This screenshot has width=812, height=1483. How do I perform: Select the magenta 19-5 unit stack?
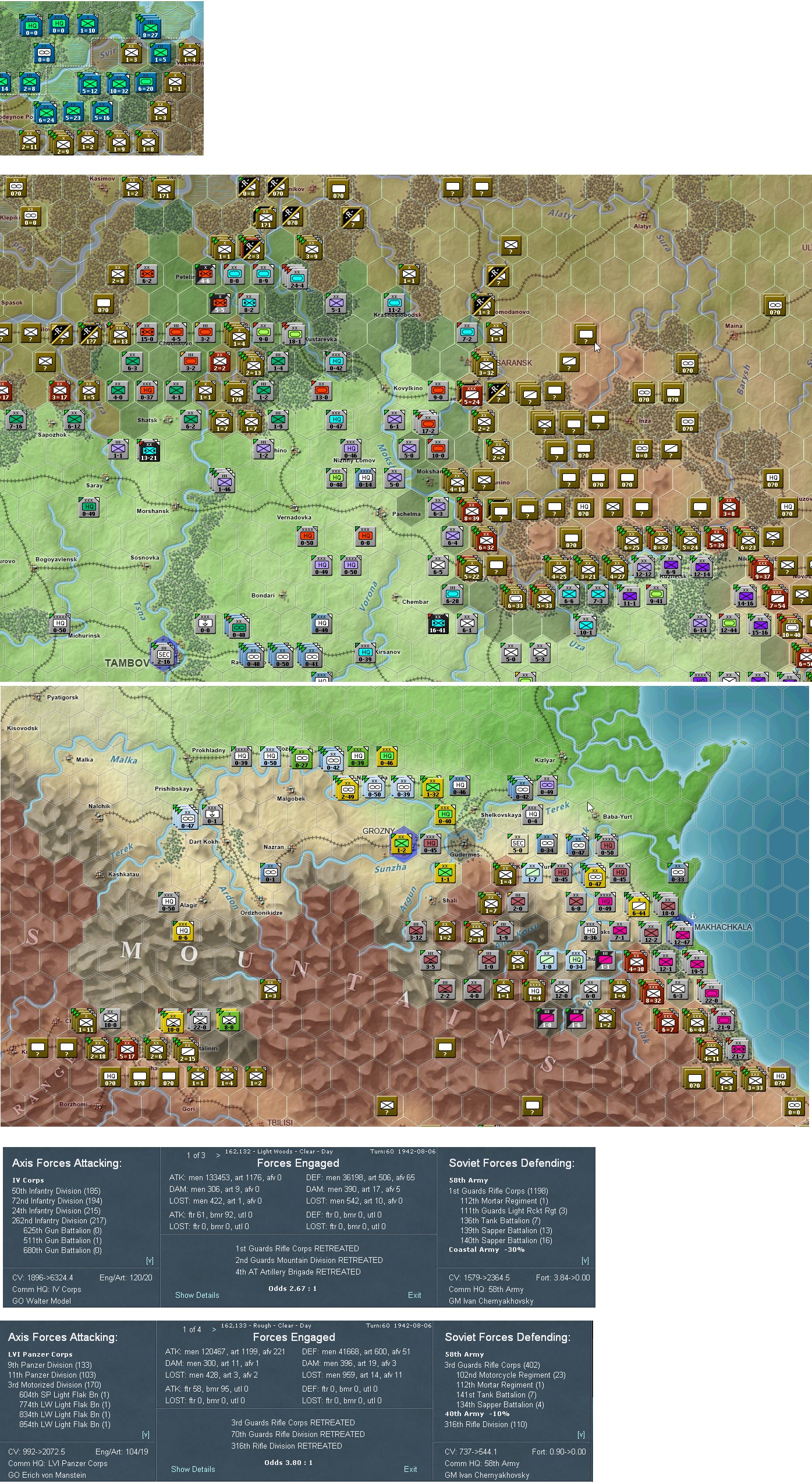[697, 964]
